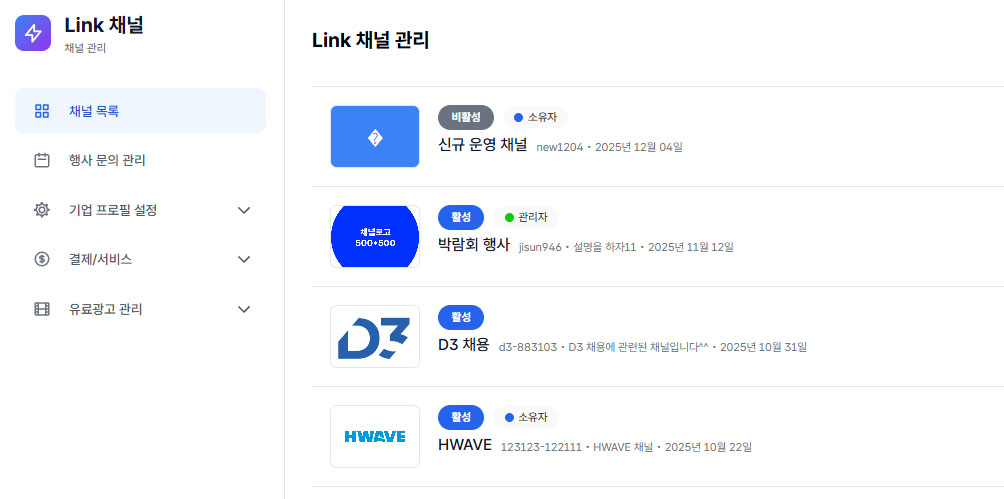Click the grid icon beside 채널 목록
The width and height of the screenshot is (1004, 499).
point(42,111)
